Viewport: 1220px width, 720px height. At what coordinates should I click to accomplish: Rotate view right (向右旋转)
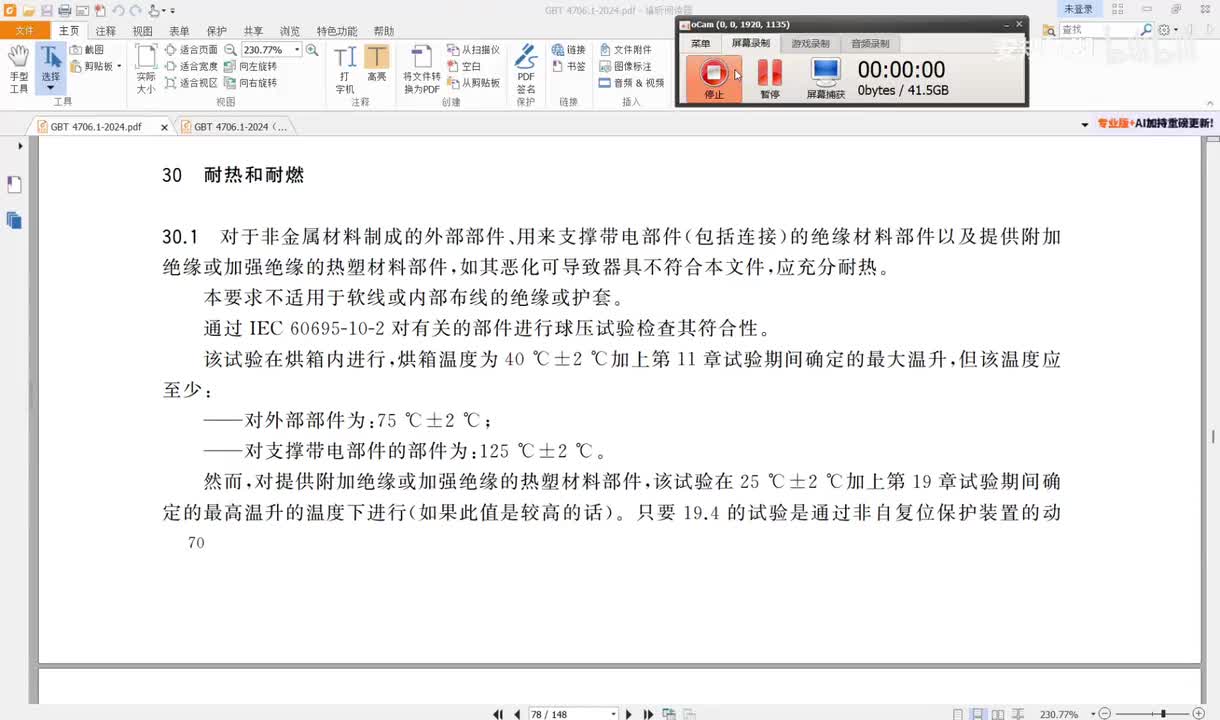coord(251,83)
